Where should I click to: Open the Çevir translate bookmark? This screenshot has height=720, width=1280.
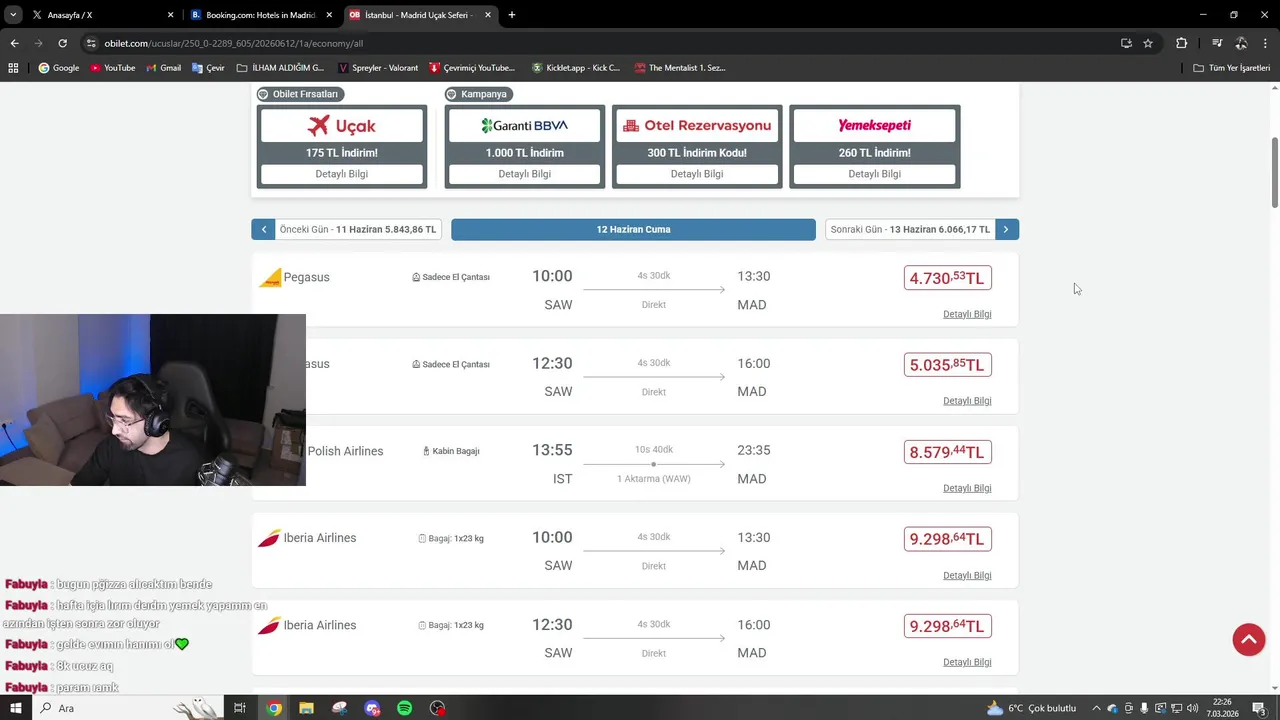pos(208,68)
